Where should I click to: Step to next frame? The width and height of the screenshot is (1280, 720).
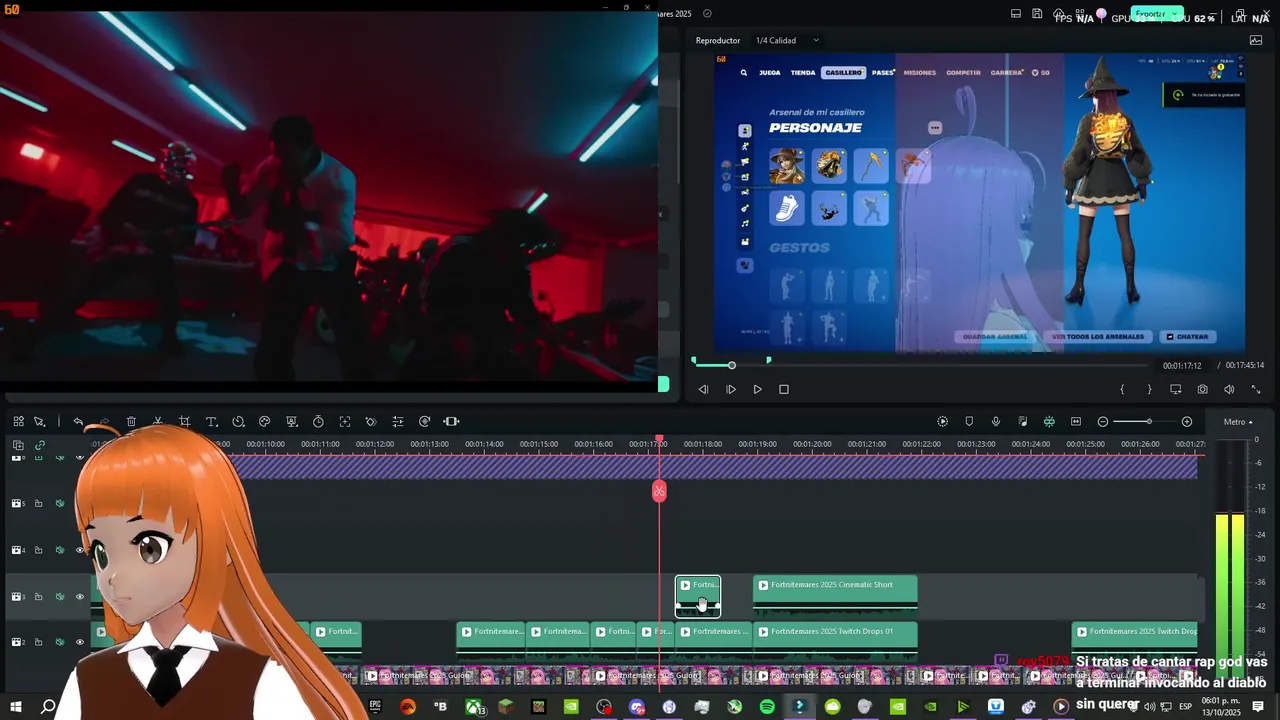(731, 390)
